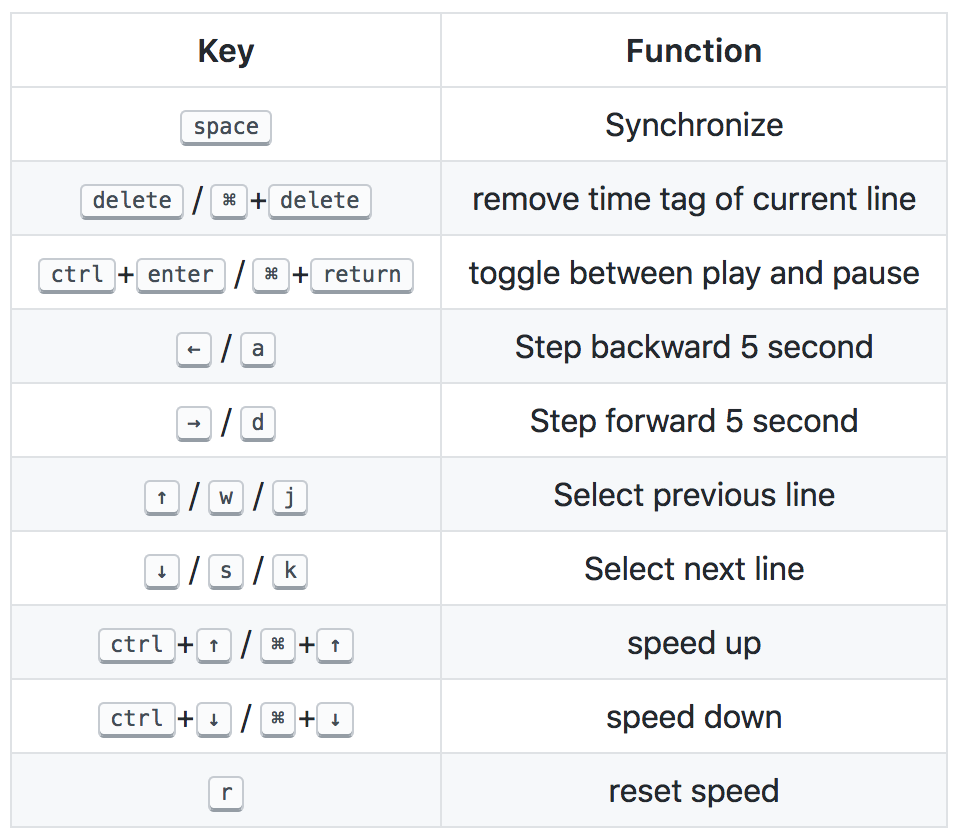Click the 'j' key badge

[290, 497]
